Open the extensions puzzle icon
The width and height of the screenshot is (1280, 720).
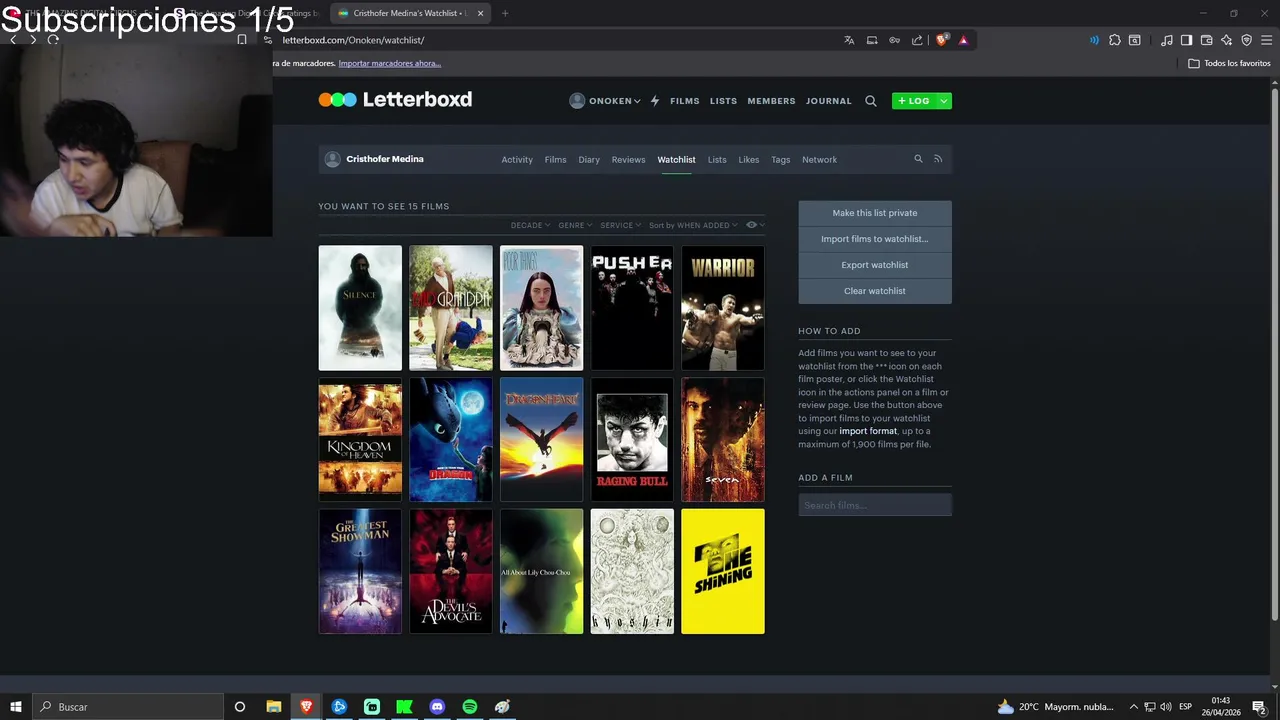[1115, 40]
